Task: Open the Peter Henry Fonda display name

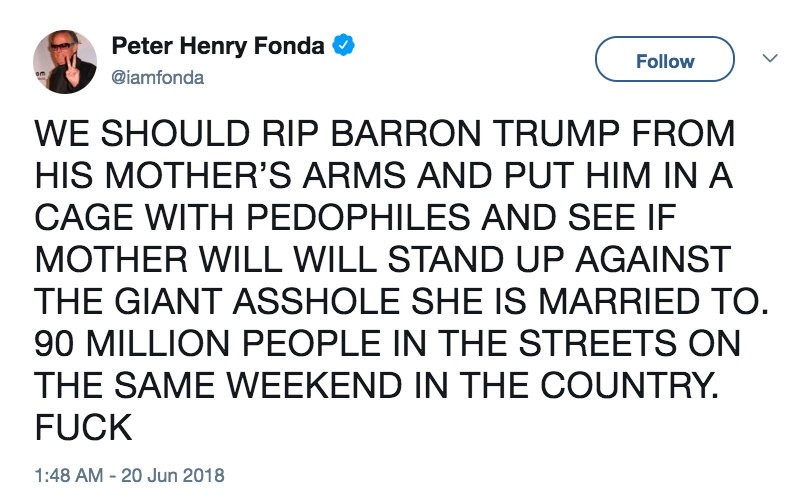Action: 220,45
